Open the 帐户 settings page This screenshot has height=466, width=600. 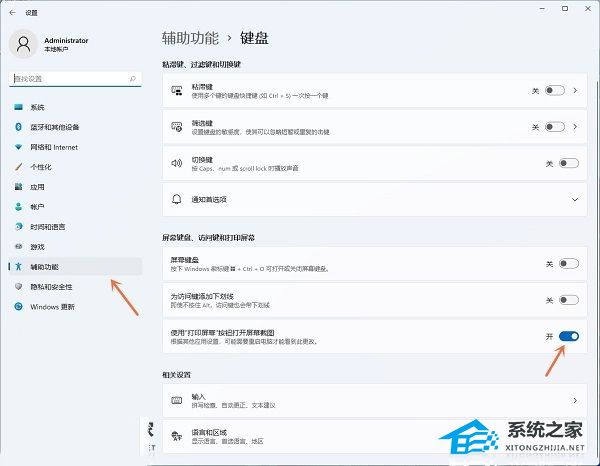(x=37, y=207)
